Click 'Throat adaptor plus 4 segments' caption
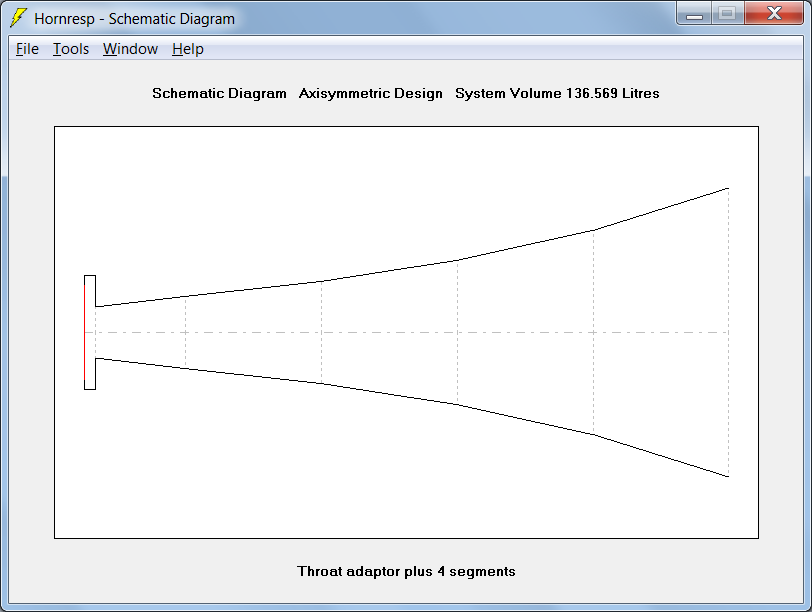This screenshot has width=812, height=612. click(406, 571)
